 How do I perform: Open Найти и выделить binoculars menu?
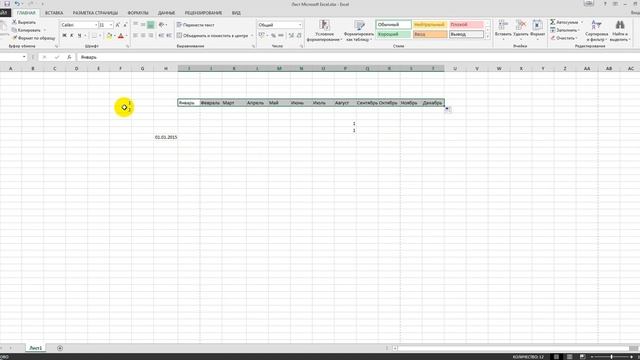pyautogui.click(x=620, y=31)
